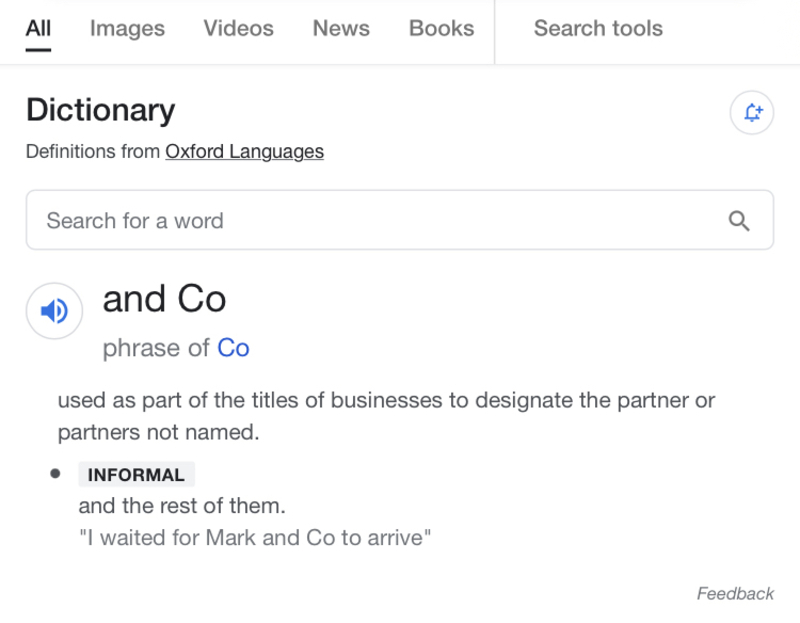Viewport: 800px width, 623px height.
Task: Open the Books tab
Action: click(x=441, y=29)
